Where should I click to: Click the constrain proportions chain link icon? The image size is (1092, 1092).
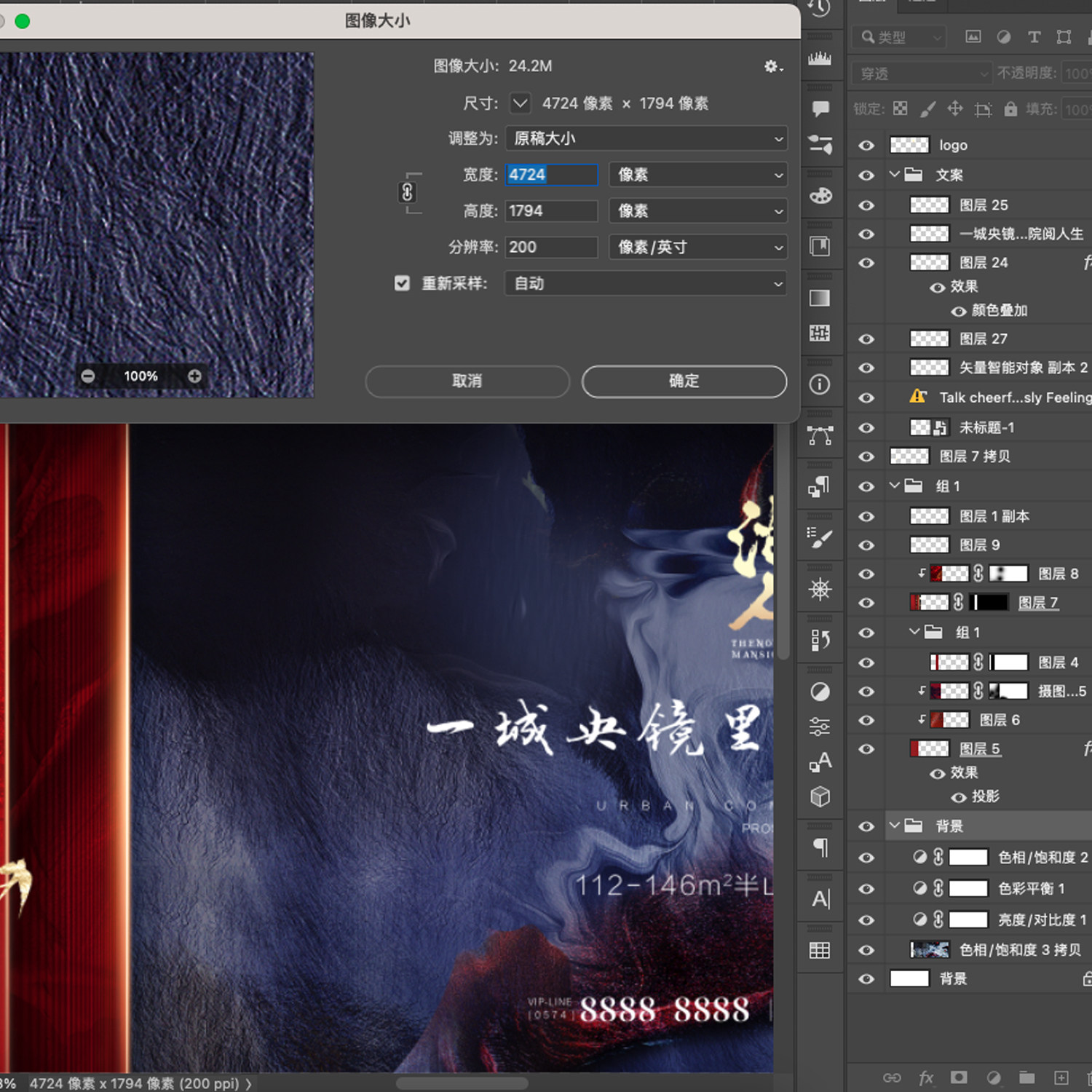point(408,192)
